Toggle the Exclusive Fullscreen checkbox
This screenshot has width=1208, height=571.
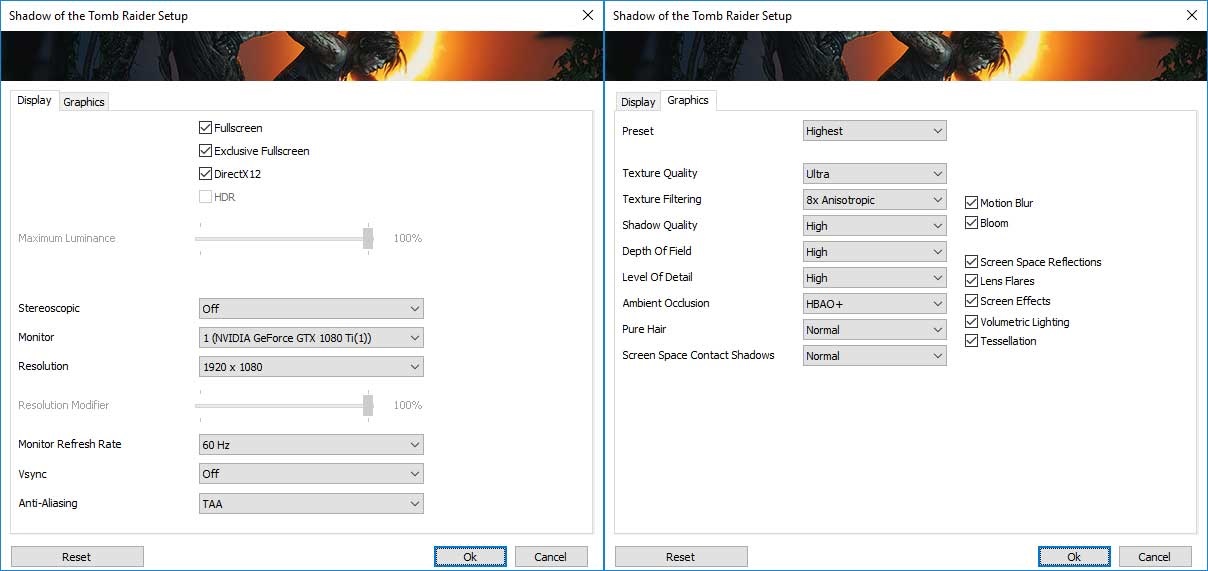click(206, 151)
